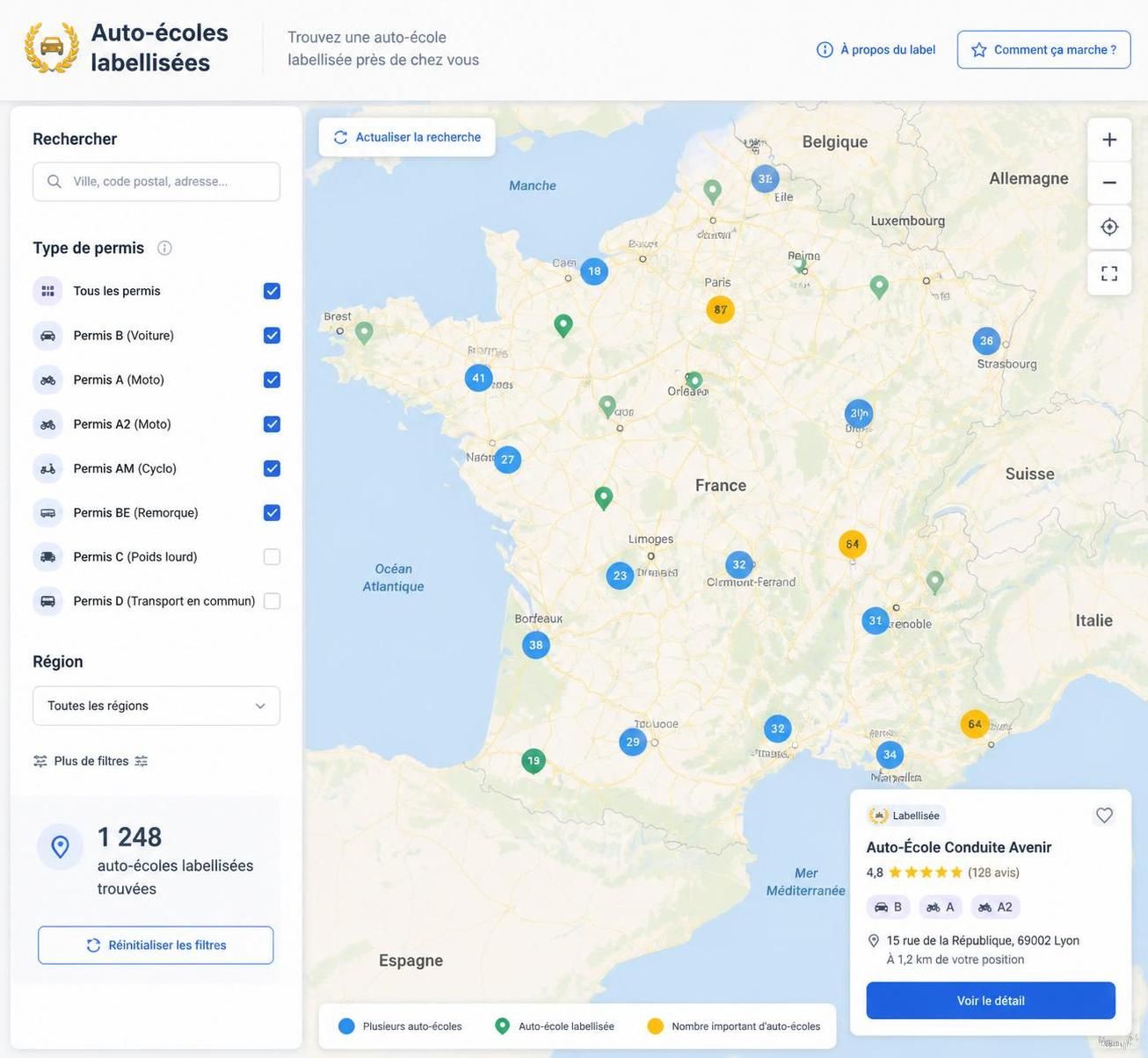This screenshot has width=1148, height=1058.
Task: Select the green pin marked 19
Action: (533, 761)
